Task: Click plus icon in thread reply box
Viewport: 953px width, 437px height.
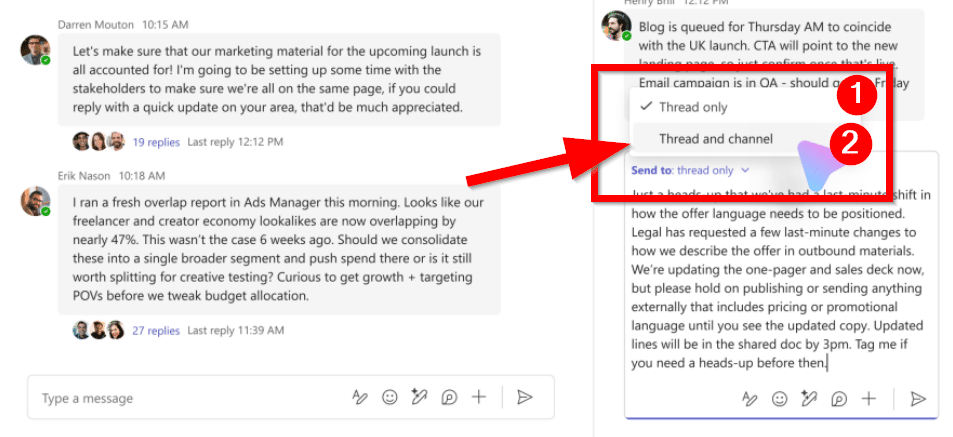Action: pos(869,398)
